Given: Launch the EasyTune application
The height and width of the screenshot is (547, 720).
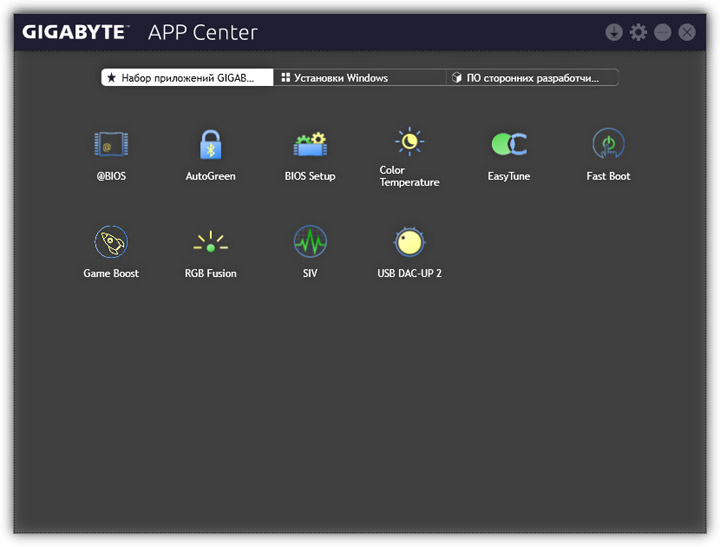Looking at the screenshot, I should tap(509, 145).
